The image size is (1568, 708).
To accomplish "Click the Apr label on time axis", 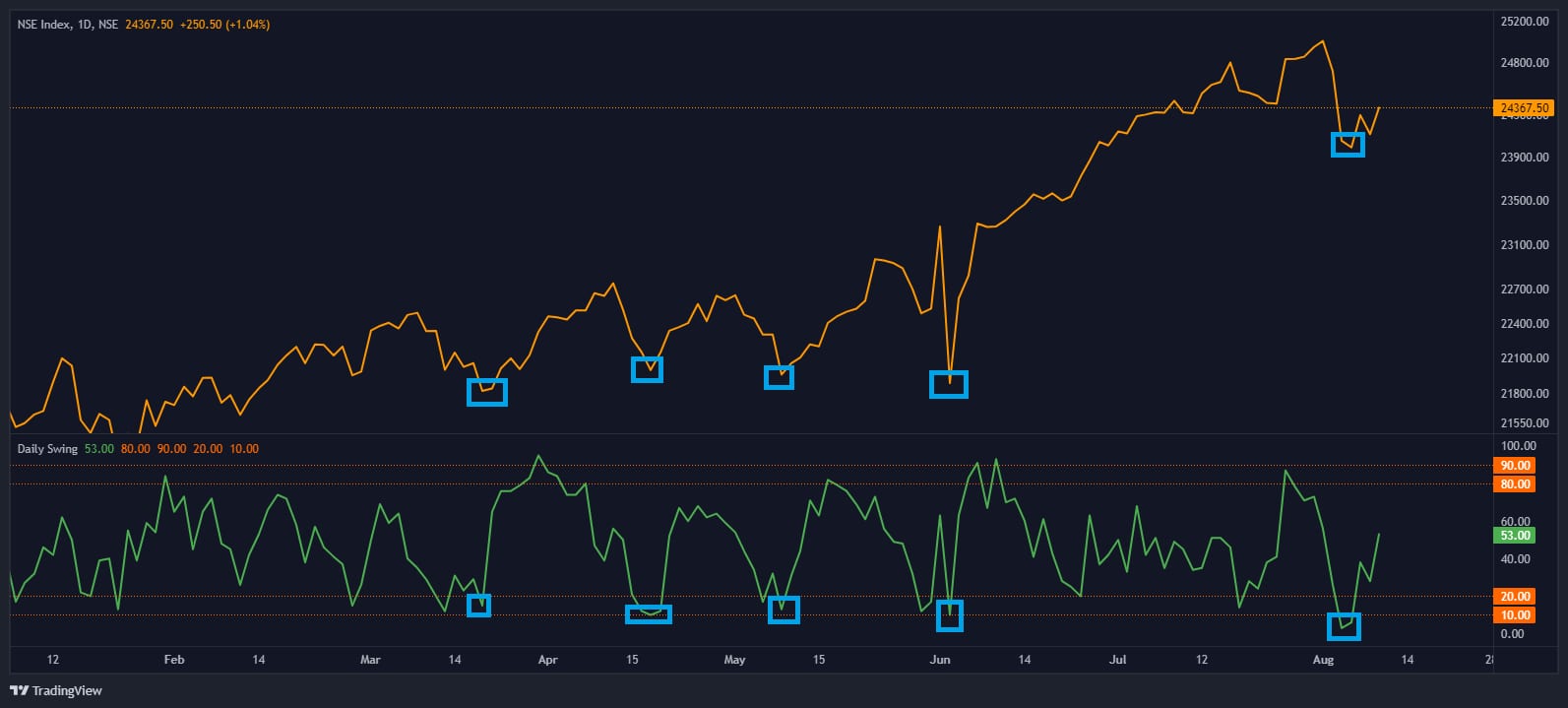I will pos(547,660).
